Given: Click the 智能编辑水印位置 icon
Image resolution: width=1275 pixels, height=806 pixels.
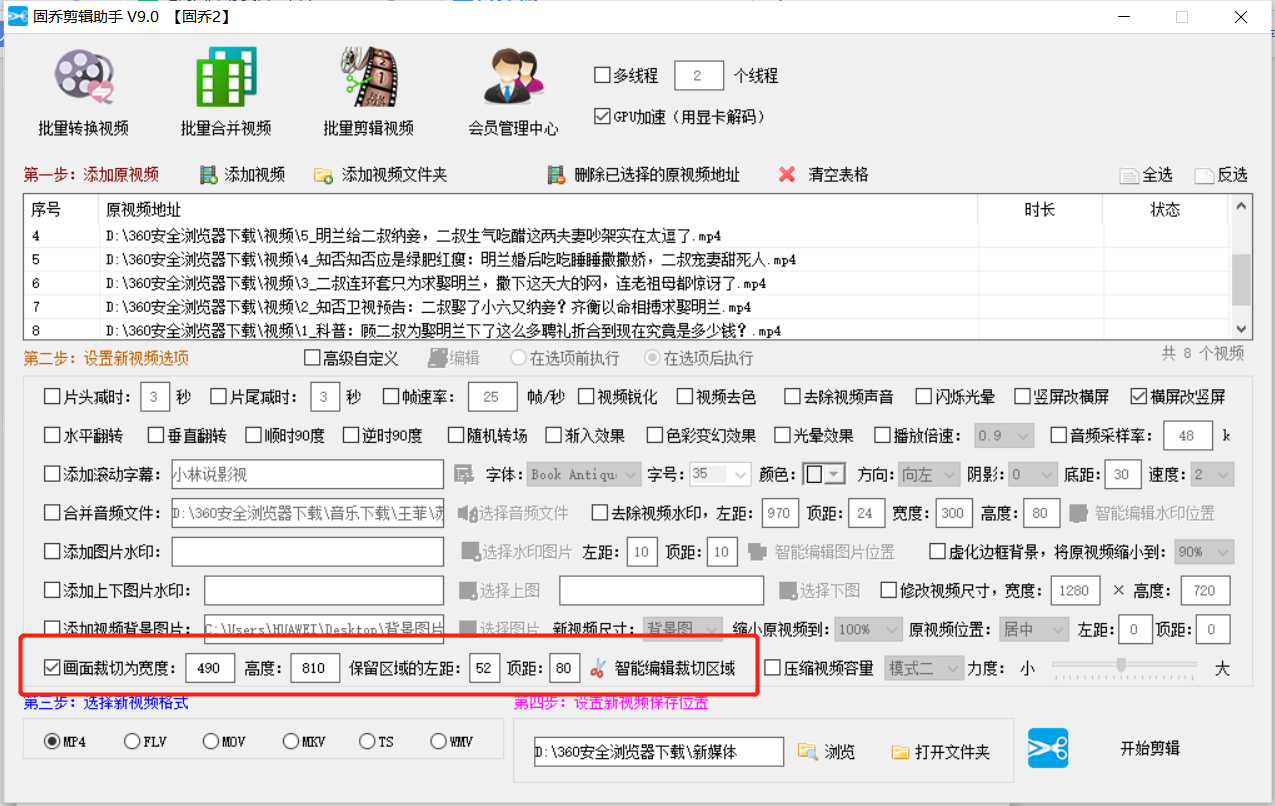Looking at the screenshot, I should [x=1078, y=513].
